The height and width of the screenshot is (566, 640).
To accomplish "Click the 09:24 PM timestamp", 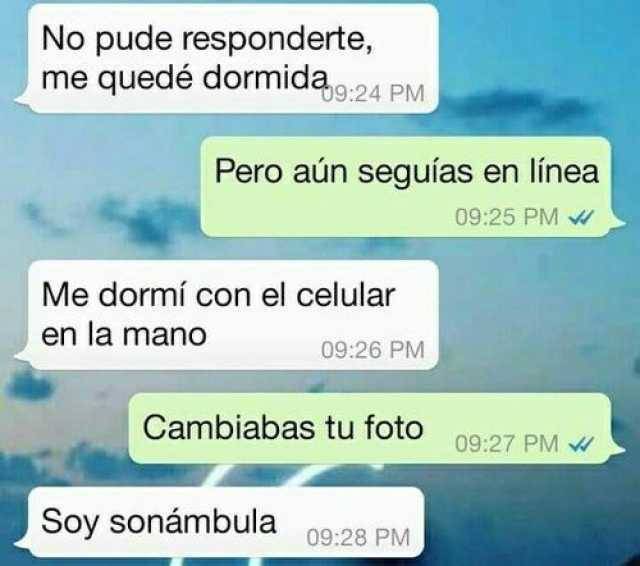I will pos(373,93).
